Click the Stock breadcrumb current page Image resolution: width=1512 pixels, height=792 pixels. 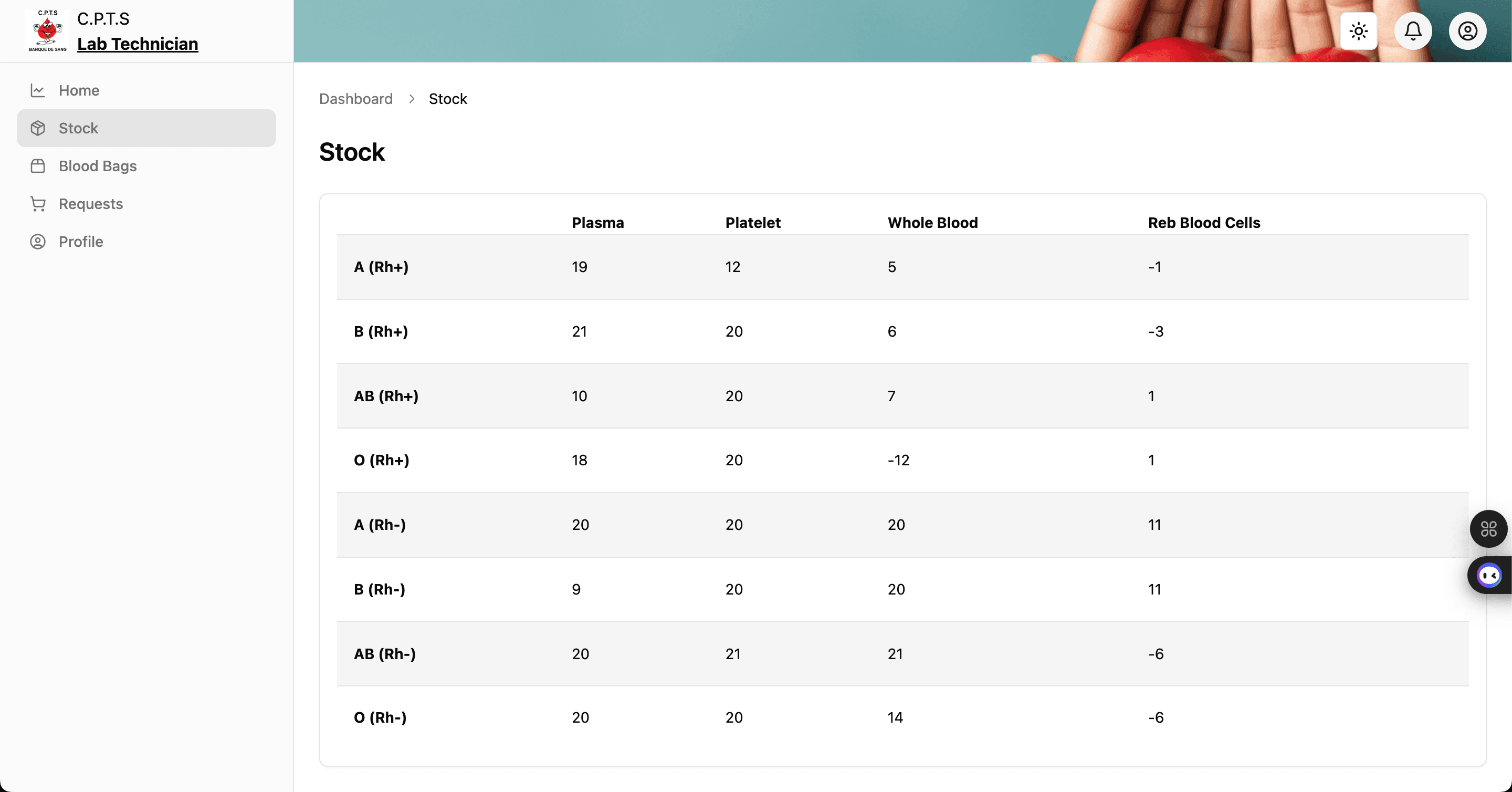448,99
